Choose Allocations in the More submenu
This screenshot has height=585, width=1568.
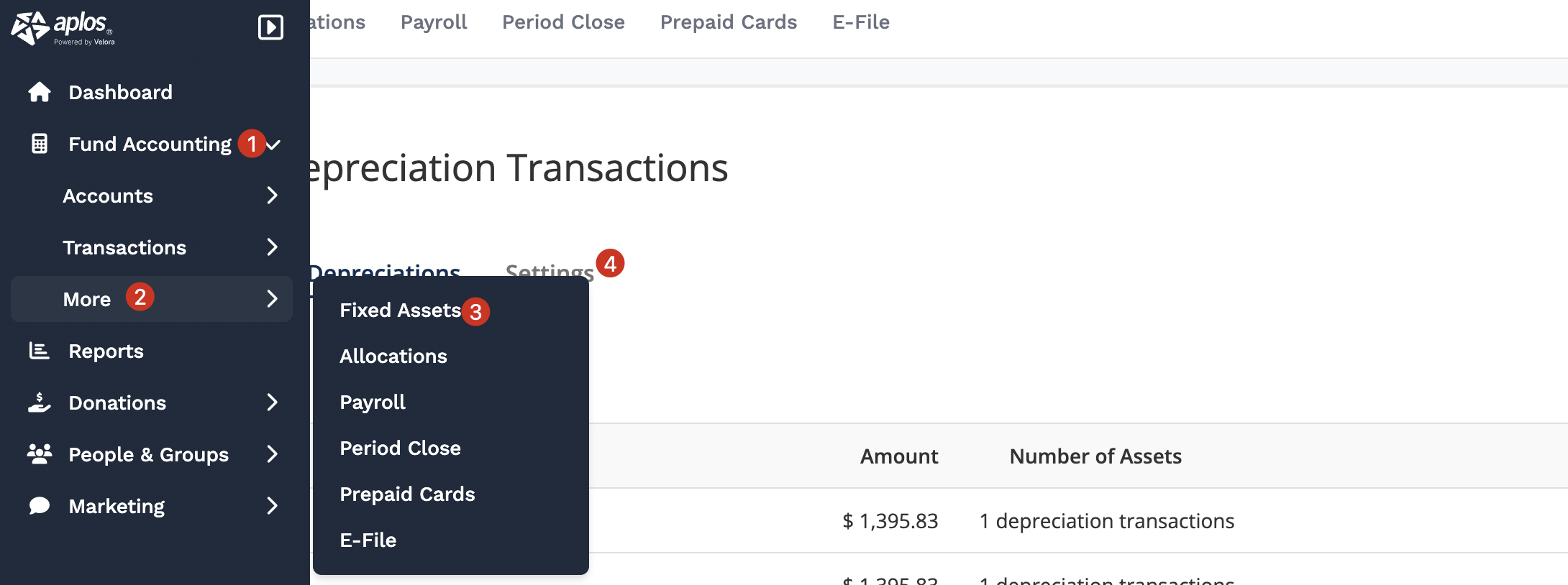[x=393, y=356]
